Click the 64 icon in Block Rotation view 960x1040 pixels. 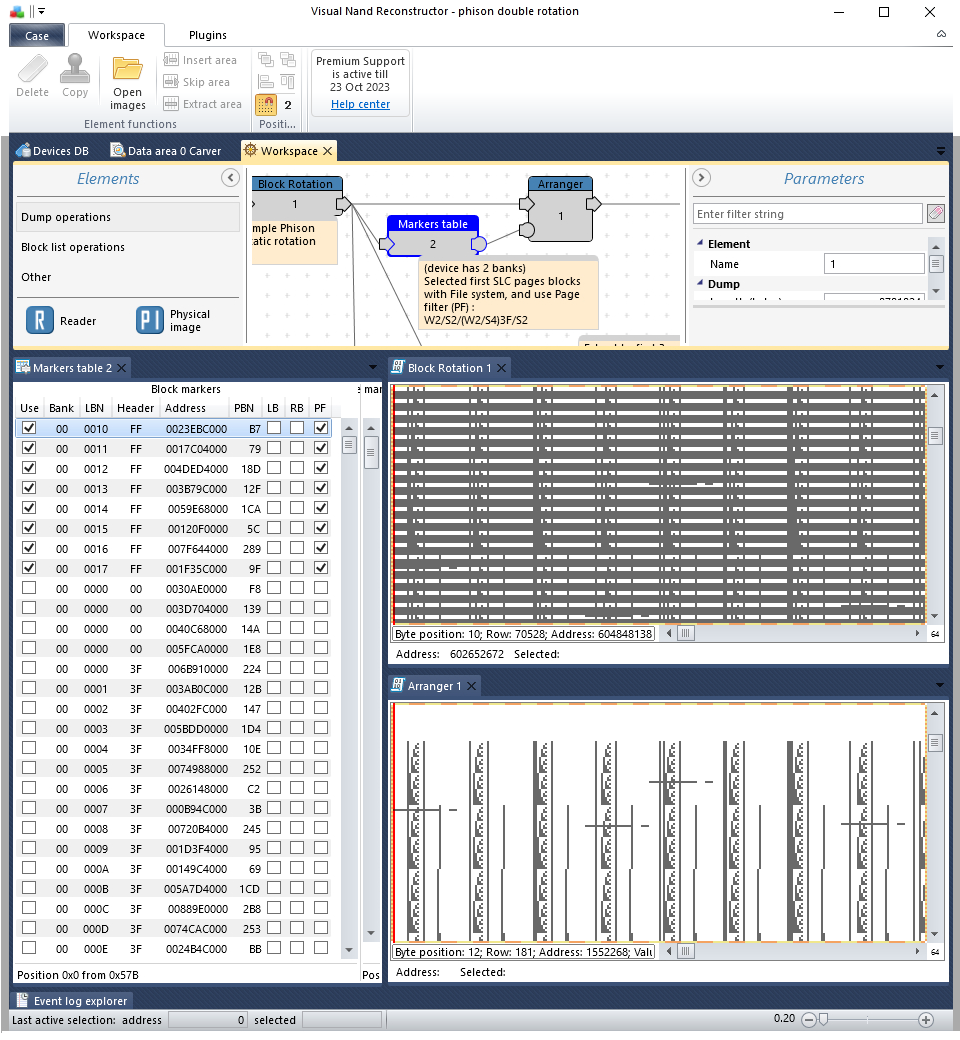935,634
